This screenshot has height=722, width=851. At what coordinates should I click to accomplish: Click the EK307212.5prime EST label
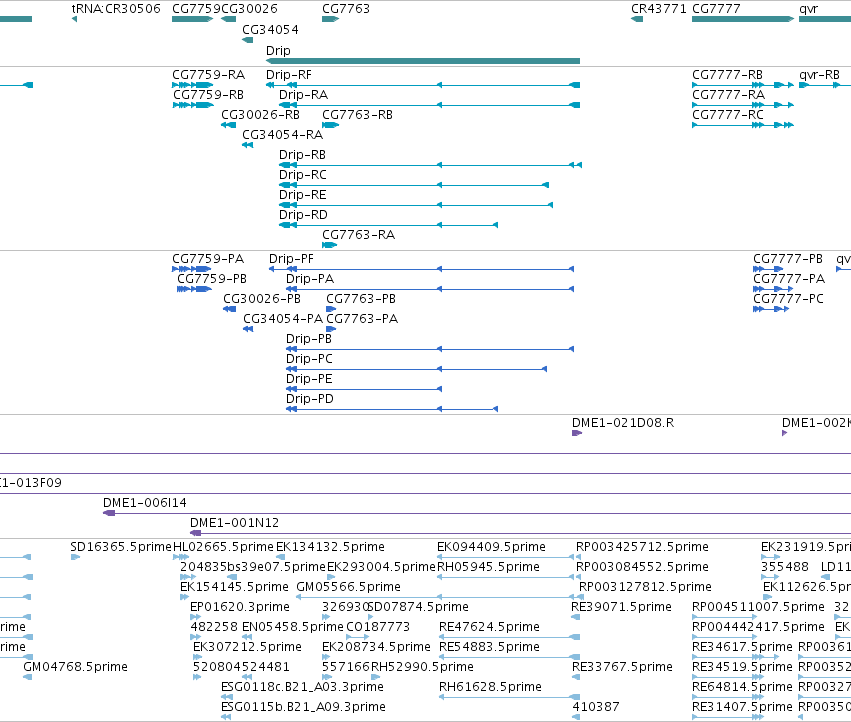pyautogui.click(x=247, y=647)
